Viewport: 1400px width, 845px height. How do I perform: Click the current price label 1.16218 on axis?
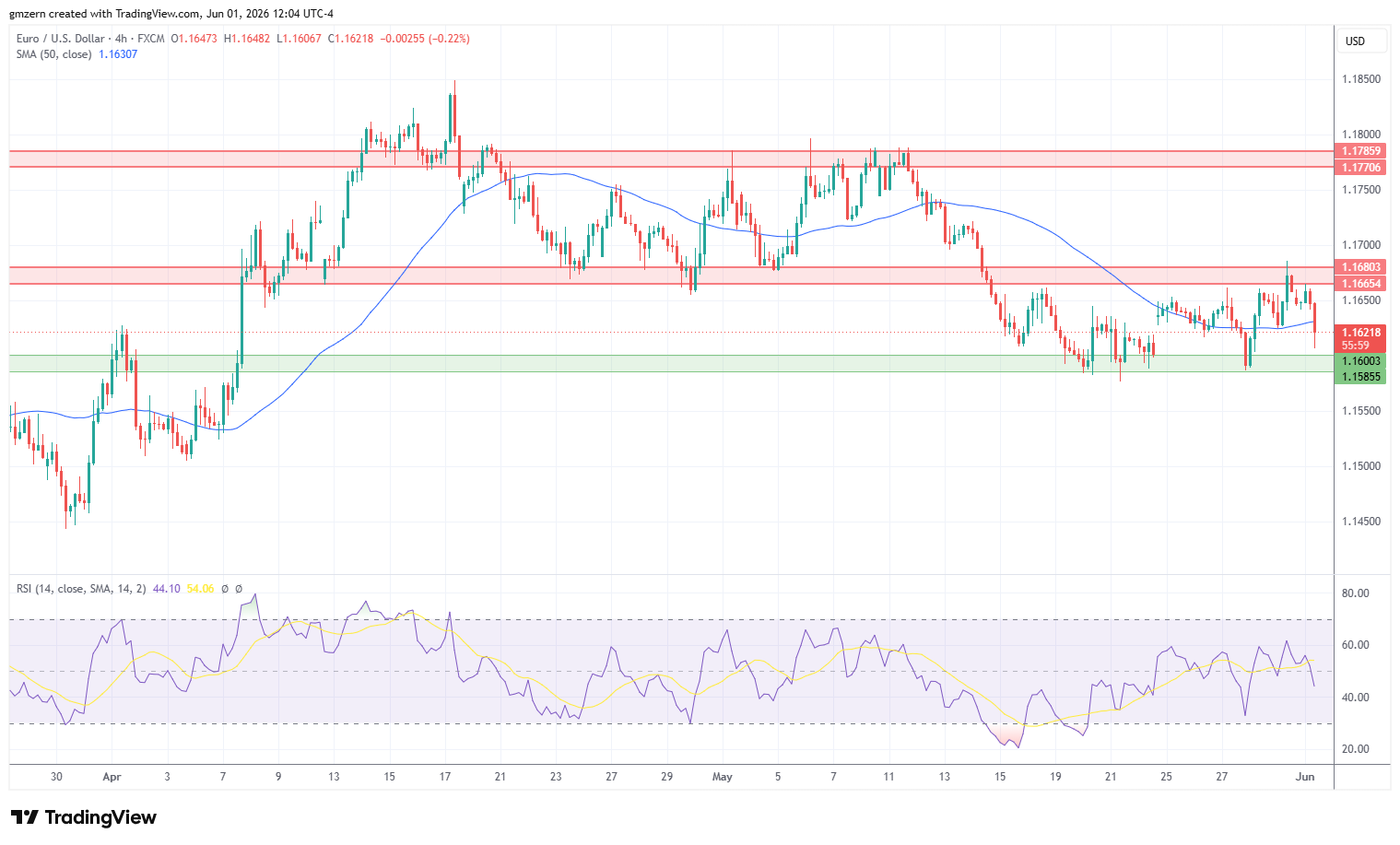[x=1361, y=333]
